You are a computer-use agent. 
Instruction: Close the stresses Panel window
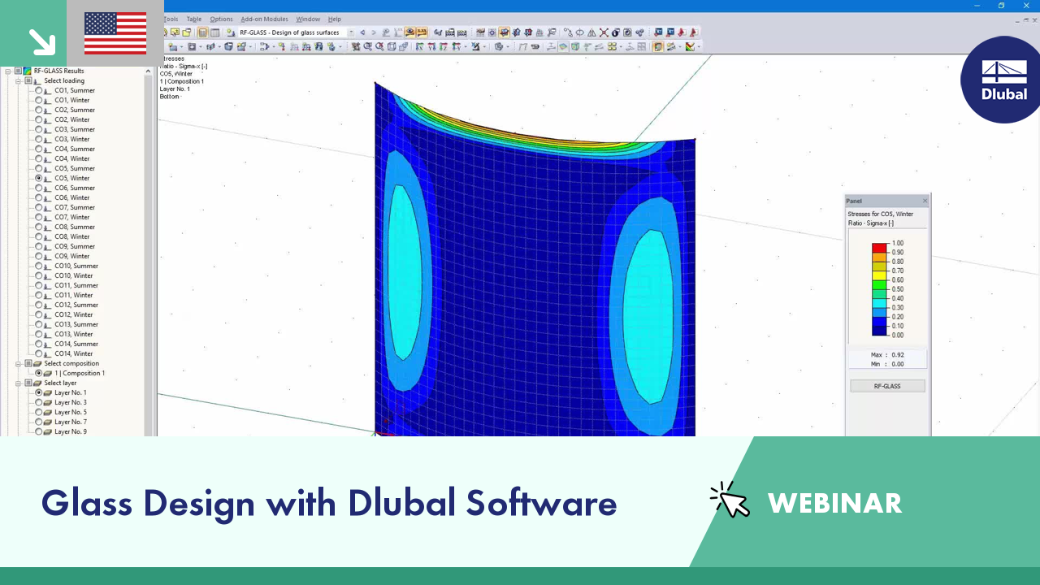(x=925, y=200)
